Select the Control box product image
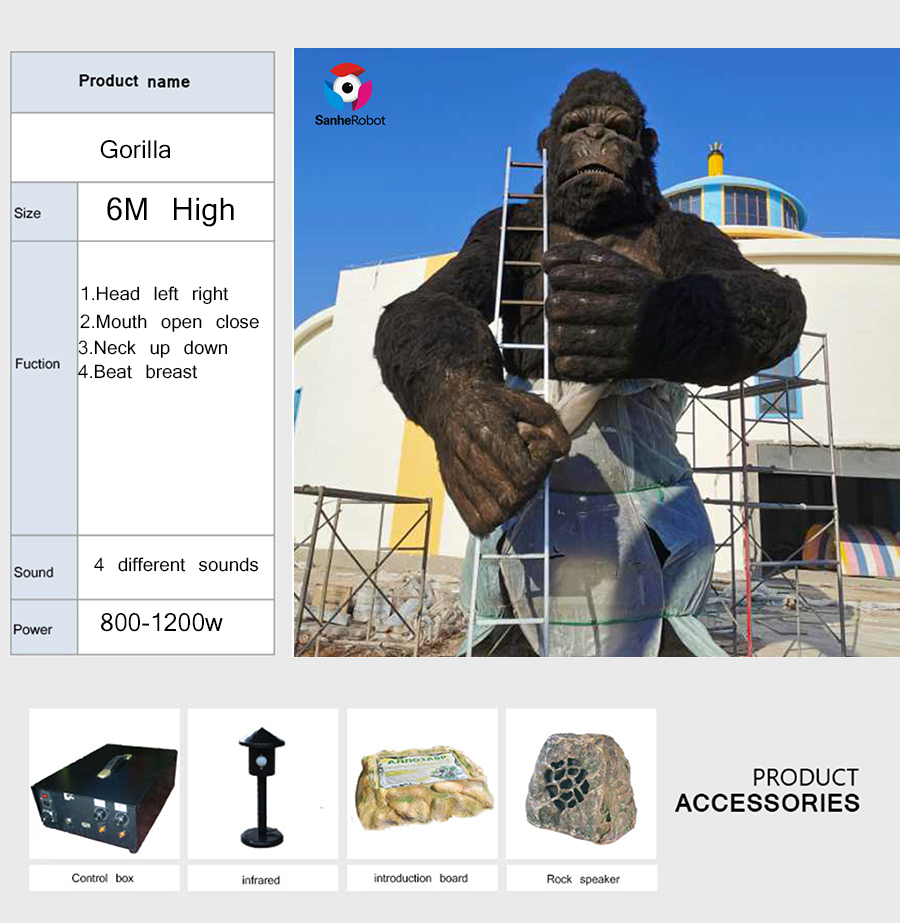Screen dimensions: 900x923 104,783
